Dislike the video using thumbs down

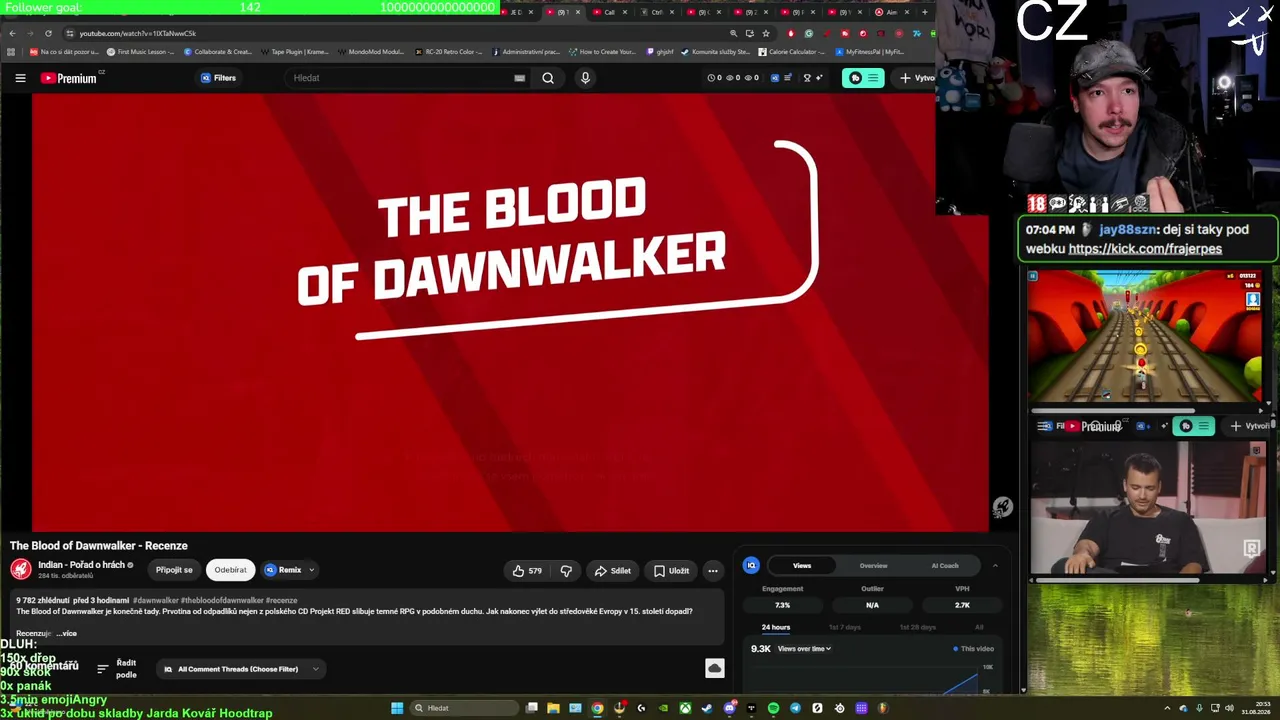(x=566, y=571)
